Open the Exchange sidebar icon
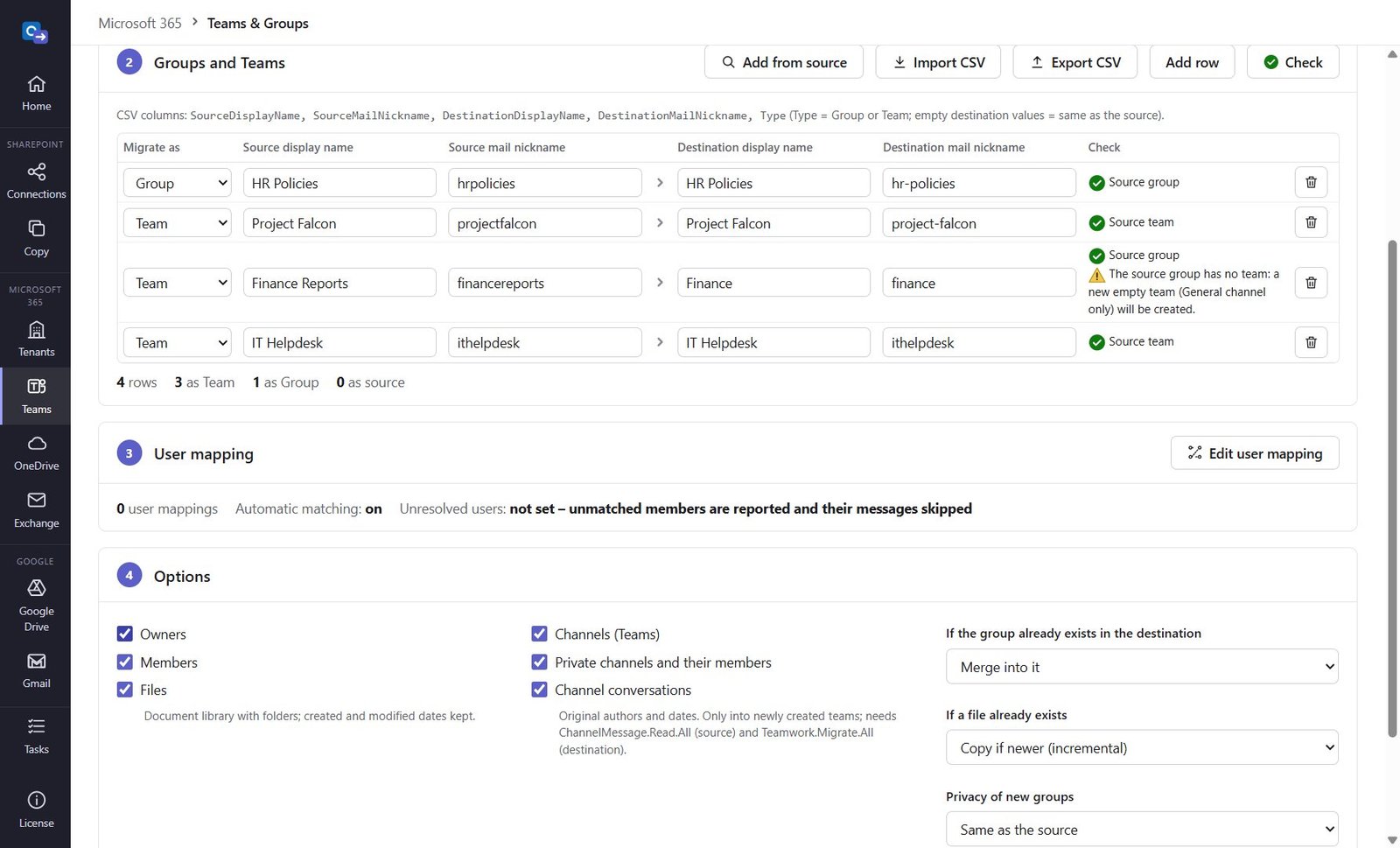 tap(36, 510)
